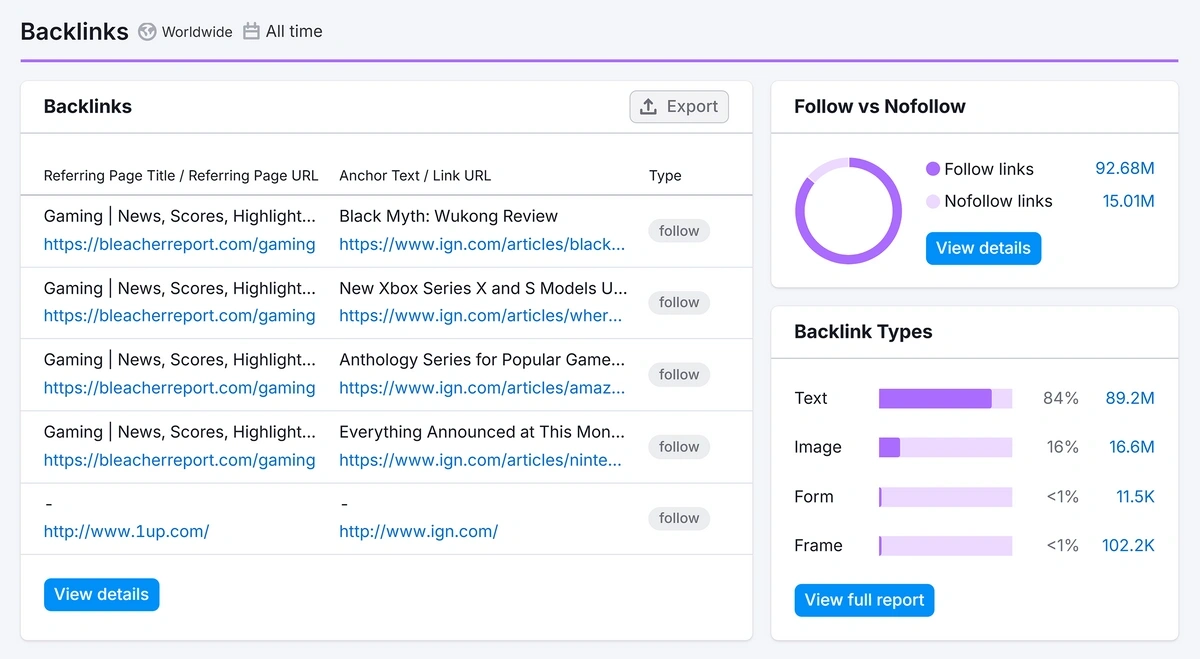Click View full report button
This screenshot has height=659, width=1200.
pyautogui.click(x=864, y=600)
